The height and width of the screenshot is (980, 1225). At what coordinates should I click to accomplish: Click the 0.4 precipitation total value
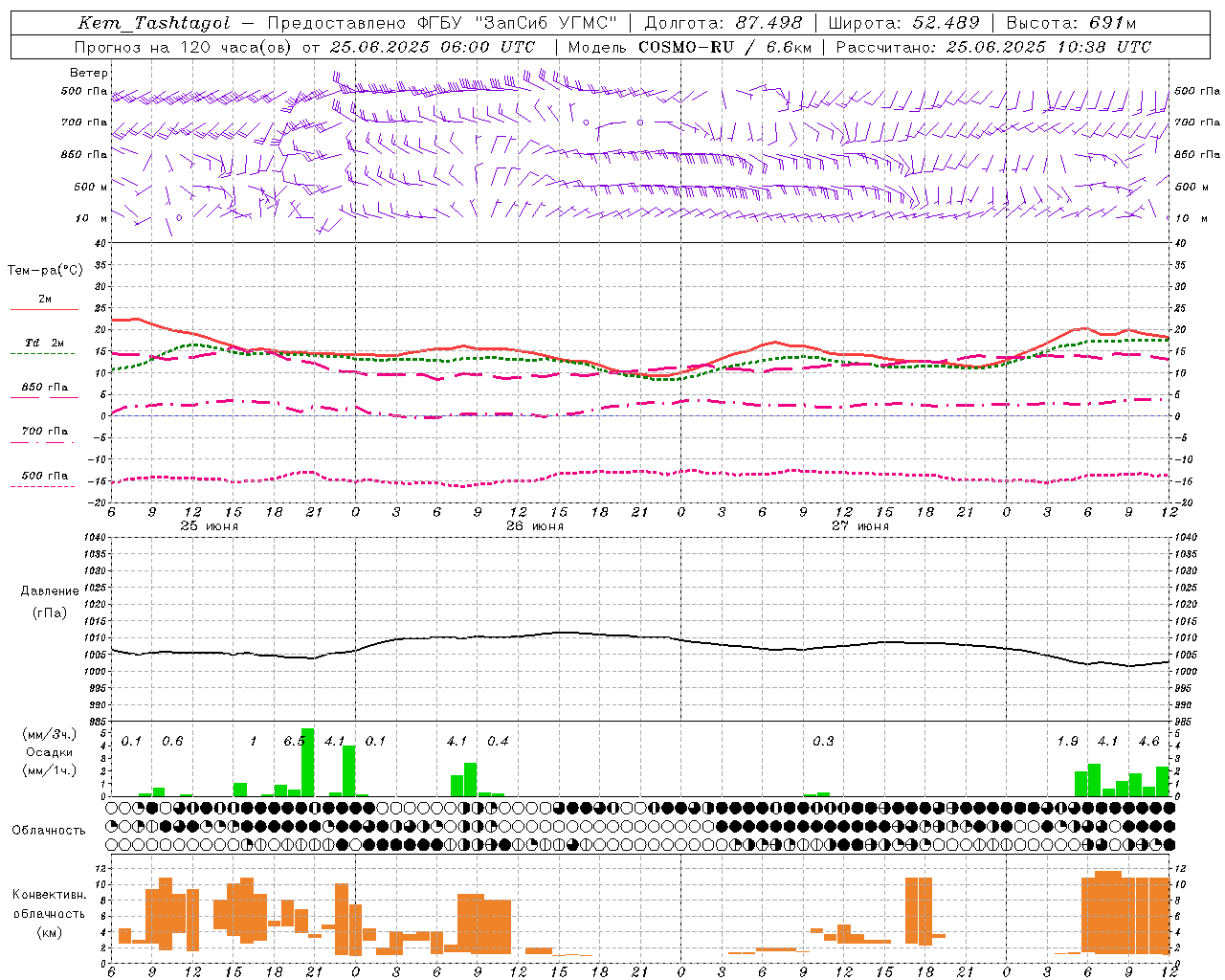498,742
